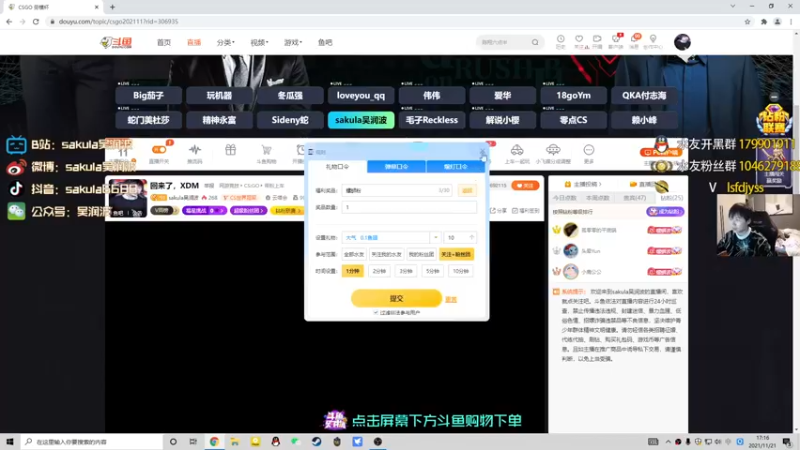Viewport: 800px width, 450px height.
Task: Open File Explorer from the taskbar
Action: coord(235,442)
